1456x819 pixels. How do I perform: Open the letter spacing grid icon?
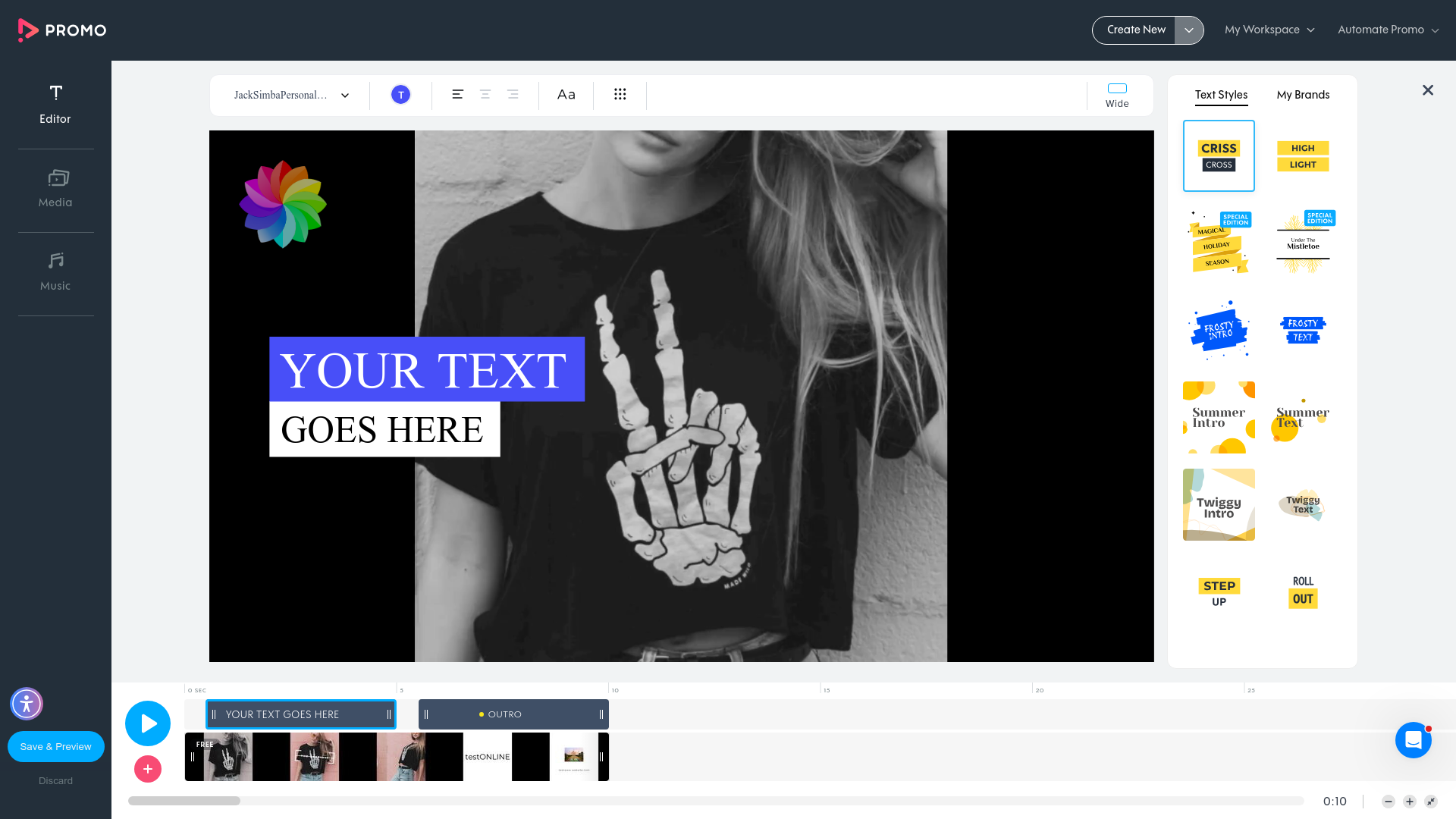point(620,94)
